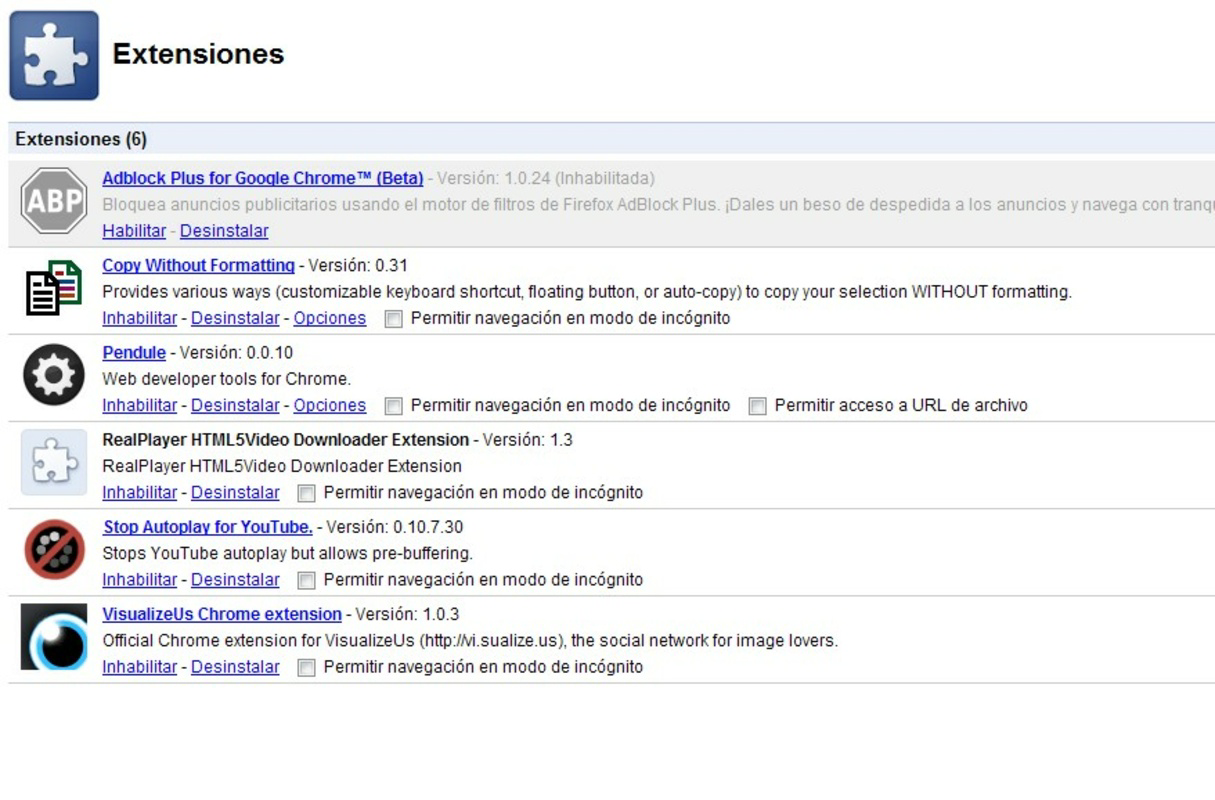This screenshot has height=800, width=1215.
Task: Click Adblock 'Versión: 1.0.24 (Inhabilitada)' text
Action: (x=546, y=179)
